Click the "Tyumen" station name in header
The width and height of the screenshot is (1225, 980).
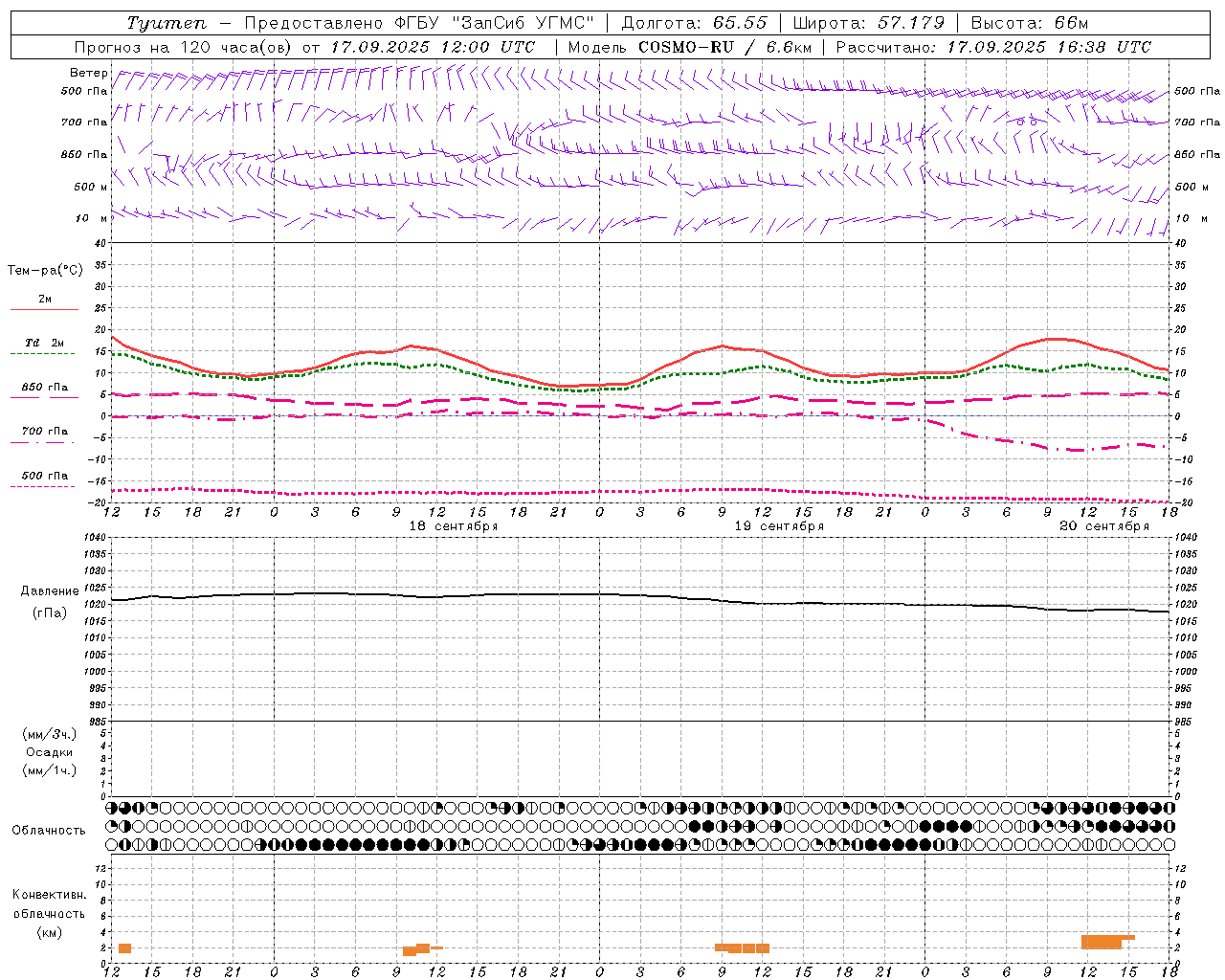tap(166, 23)
